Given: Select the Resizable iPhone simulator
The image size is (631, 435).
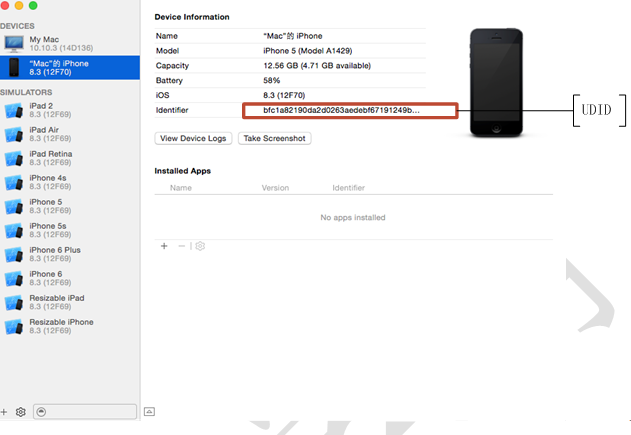Looking at the screenshot, I should coord(70,326).
